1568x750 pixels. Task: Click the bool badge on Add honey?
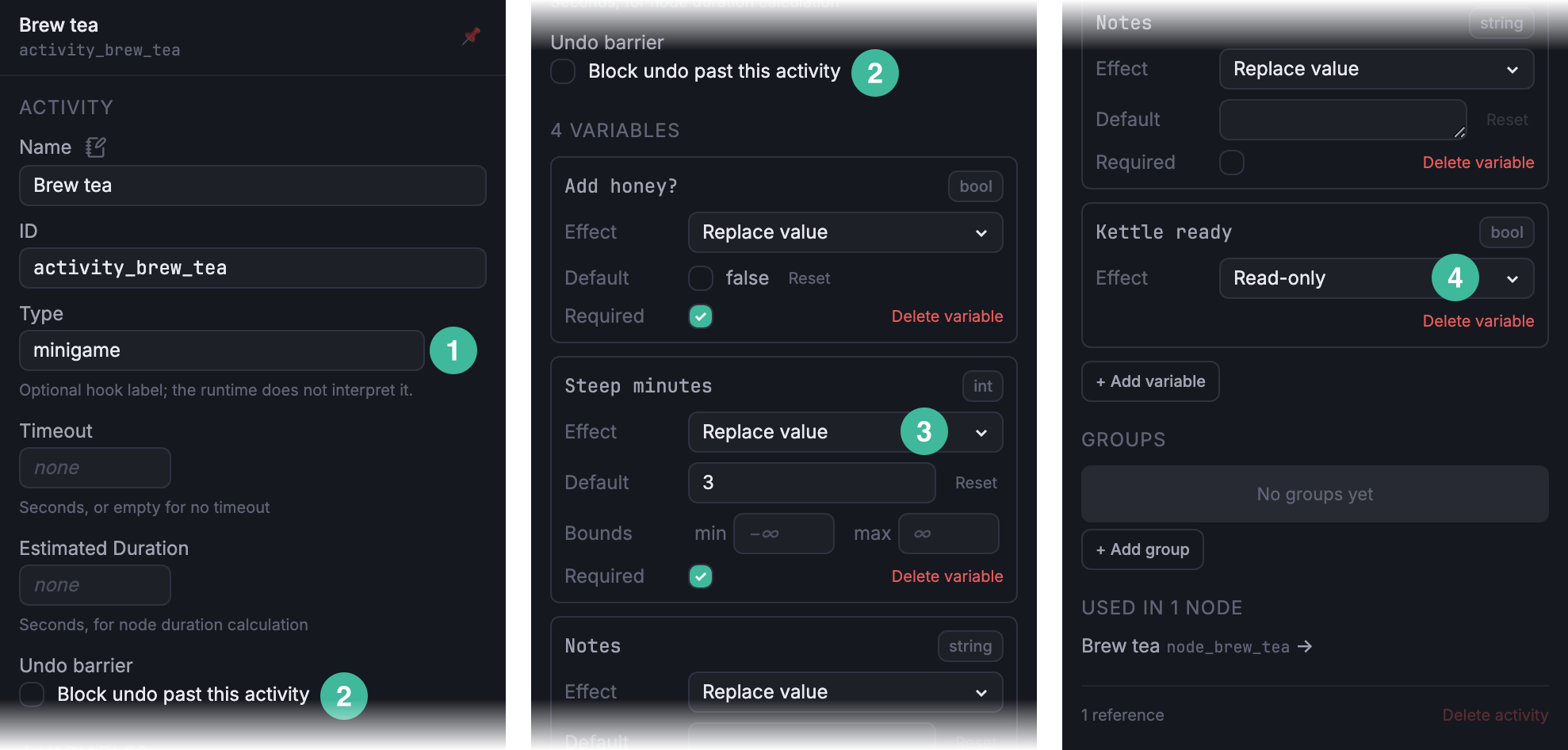pyautogui.click(x=976, y=186)
